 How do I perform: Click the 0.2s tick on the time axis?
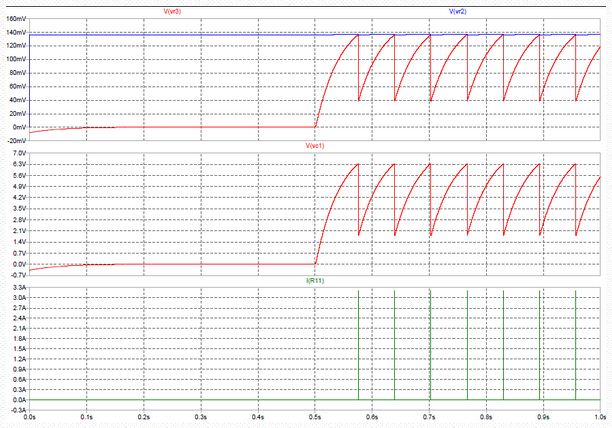pos(144,416)
